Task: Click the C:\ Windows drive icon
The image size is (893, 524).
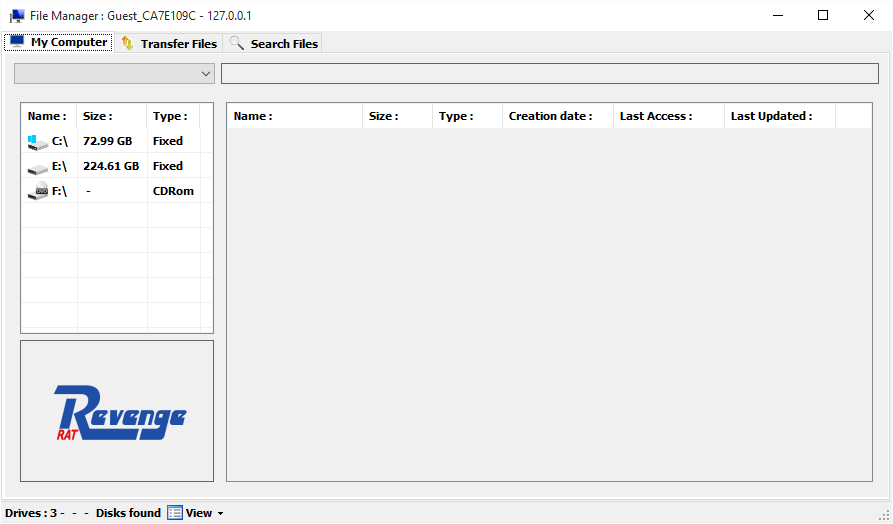Action: pos(38,142)
